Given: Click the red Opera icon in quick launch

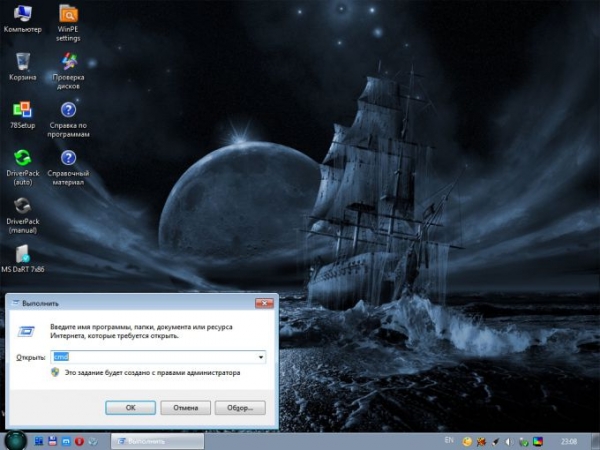Looking at the screenshot, I should pyautogui.click(x=78, y=441).
